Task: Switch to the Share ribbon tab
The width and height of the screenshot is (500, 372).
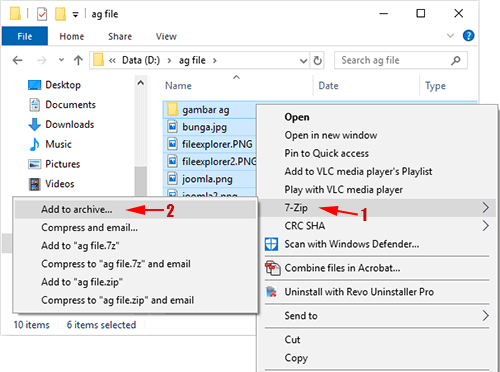Action: [120, 36]
